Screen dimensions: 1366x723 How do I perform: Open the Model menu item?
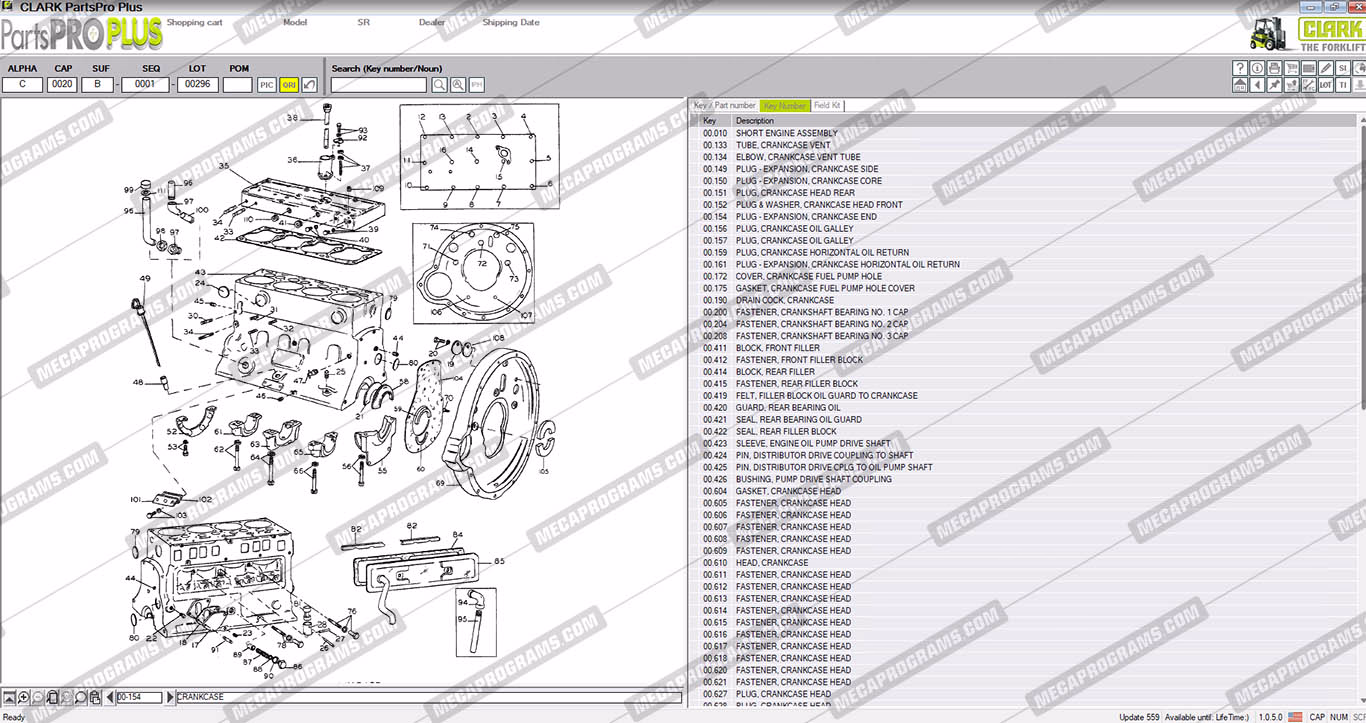pos(295,22)
